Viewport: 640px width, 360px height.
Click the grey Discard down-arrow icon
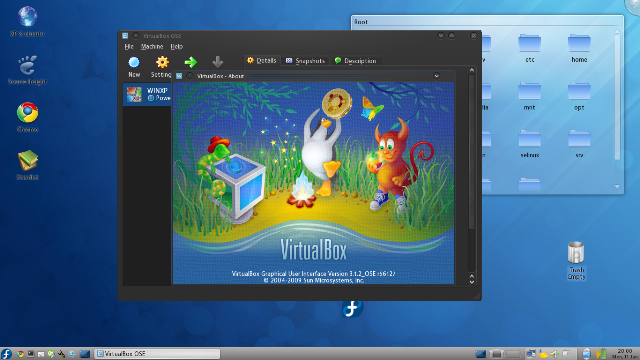tap(218, 62)
